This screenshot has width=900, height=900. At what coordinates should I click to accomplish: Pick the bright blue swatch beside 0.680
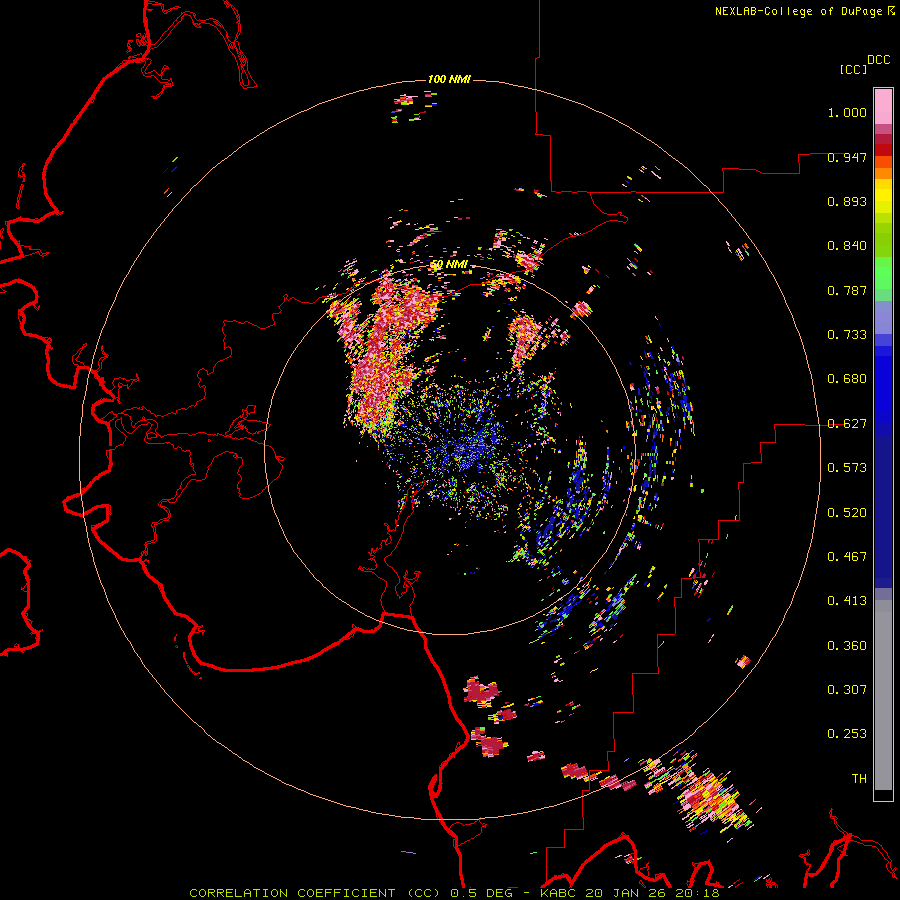pos(883,385)
